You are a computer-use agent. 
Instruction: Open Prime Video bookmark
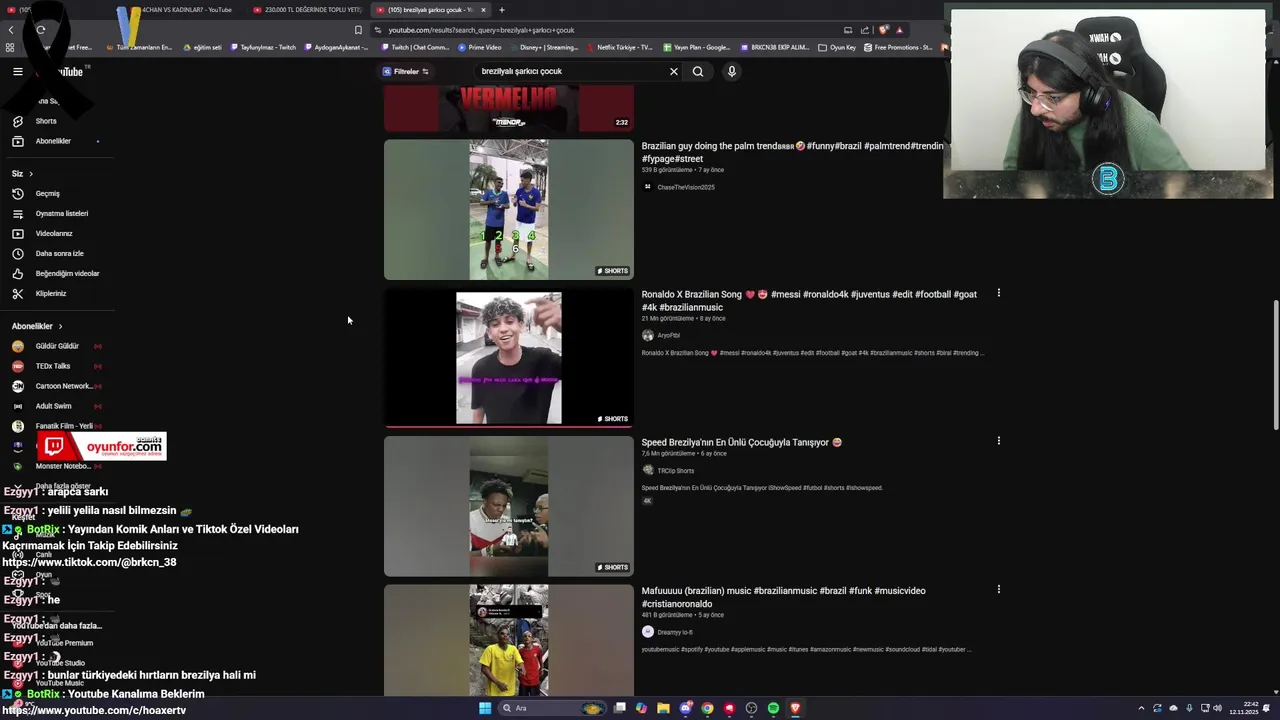[479, 47]
